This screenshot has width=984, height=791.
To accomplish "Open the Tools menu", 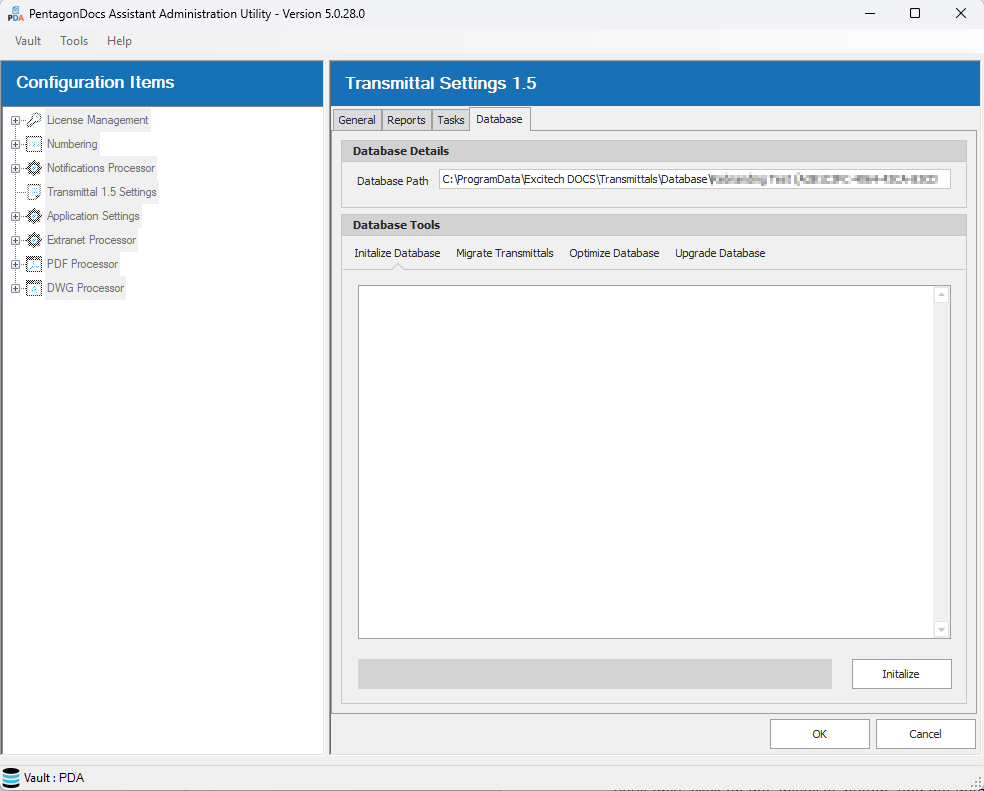I will (74, 41).
